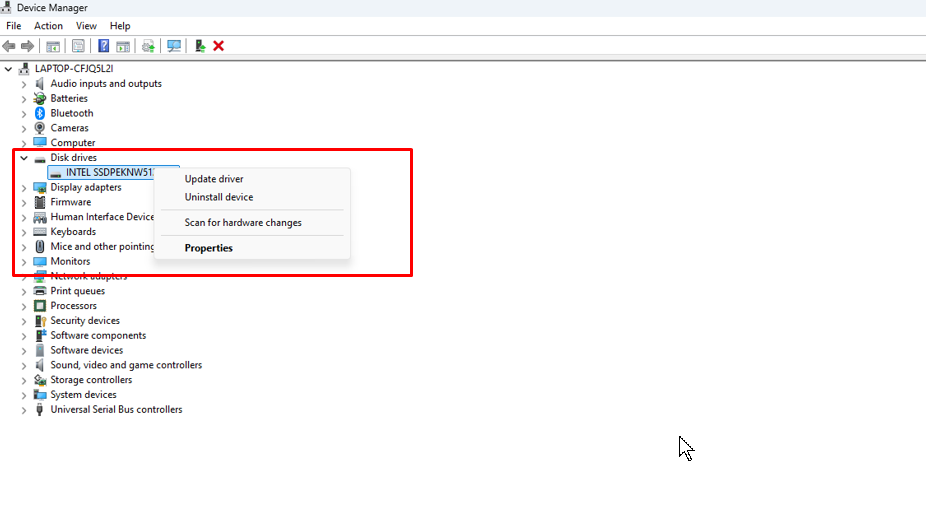Expand the Audio inputs and outputs node
This screenshot has height=514, width=926.
coord(24,84)
